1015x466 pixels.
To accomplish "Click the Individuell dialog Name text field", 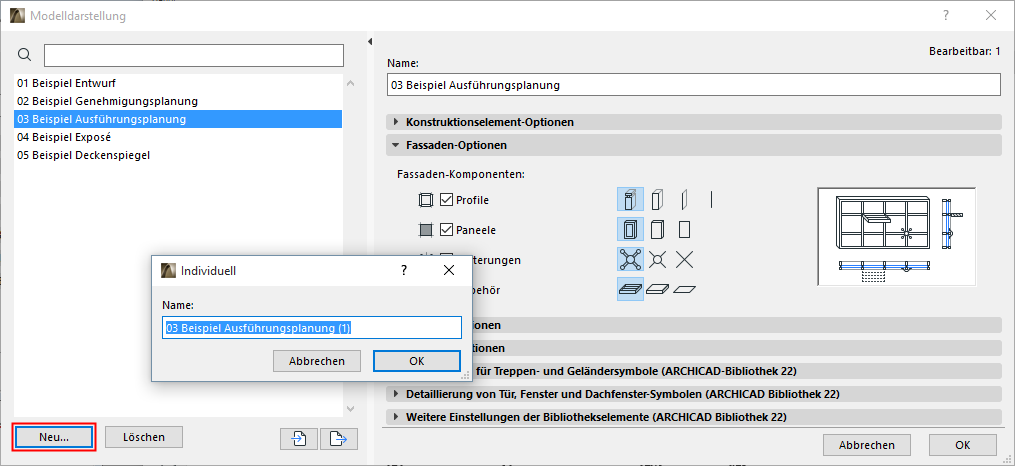I will (311, 328).
